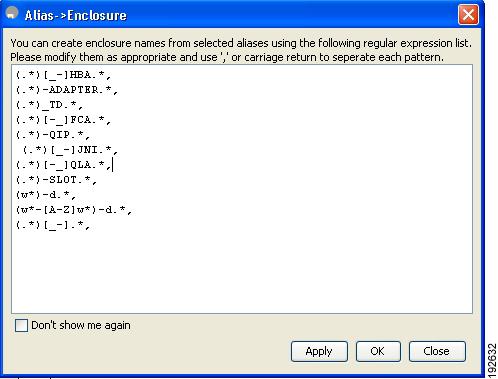Confirm the dialog with OK
Screen dimensions: 498x379
point(378,351)
